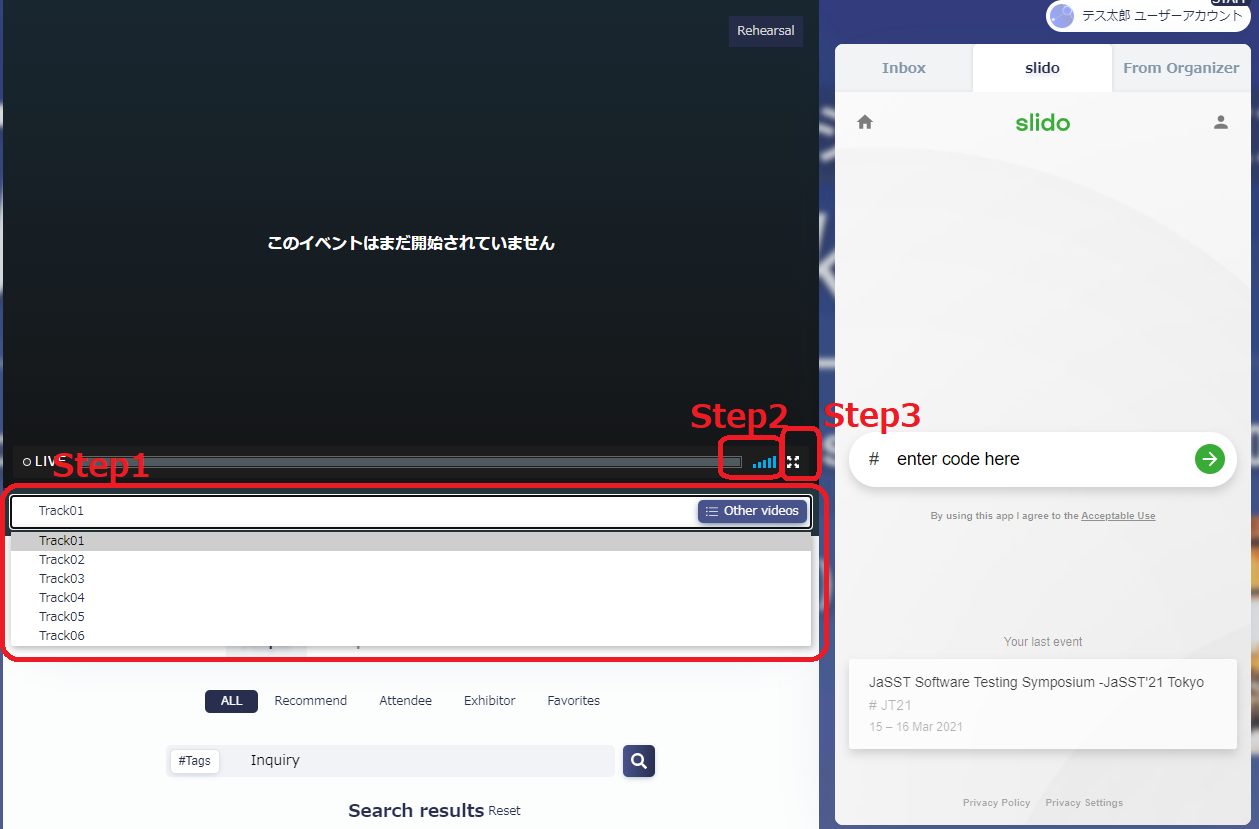This screenshot has height=829, width=1259.
Task: Toggle the Recommend filter
Action: tap(310, 701)
